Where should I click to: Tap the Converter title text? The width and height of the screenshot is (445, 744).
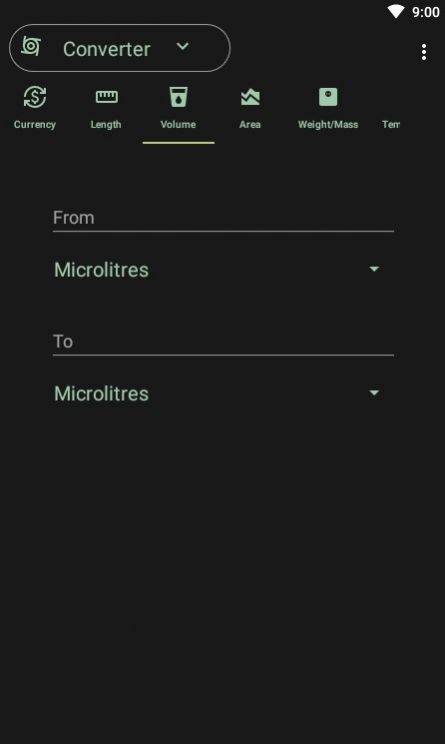coord(107,49)
